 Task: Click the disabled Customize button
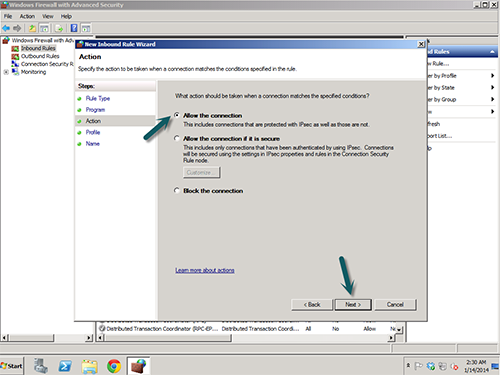click(x=201, y=172)
